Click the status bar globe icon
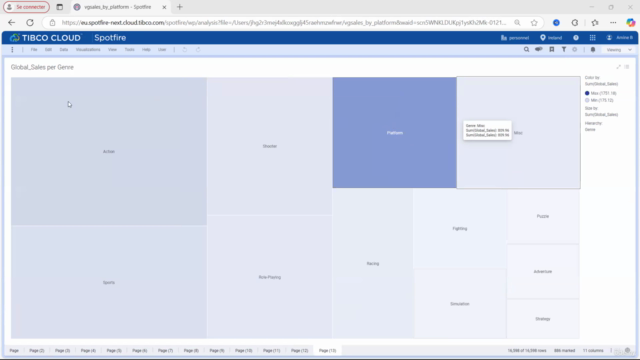The width and height of the screenshot is (640, 360). tap(627, 350)
